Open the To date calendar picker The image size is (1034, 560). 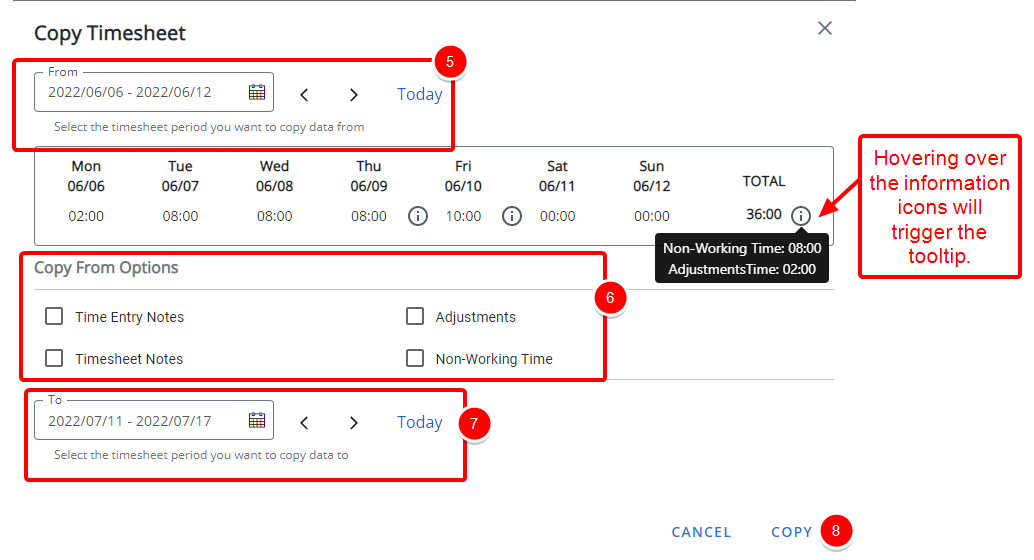257,420
